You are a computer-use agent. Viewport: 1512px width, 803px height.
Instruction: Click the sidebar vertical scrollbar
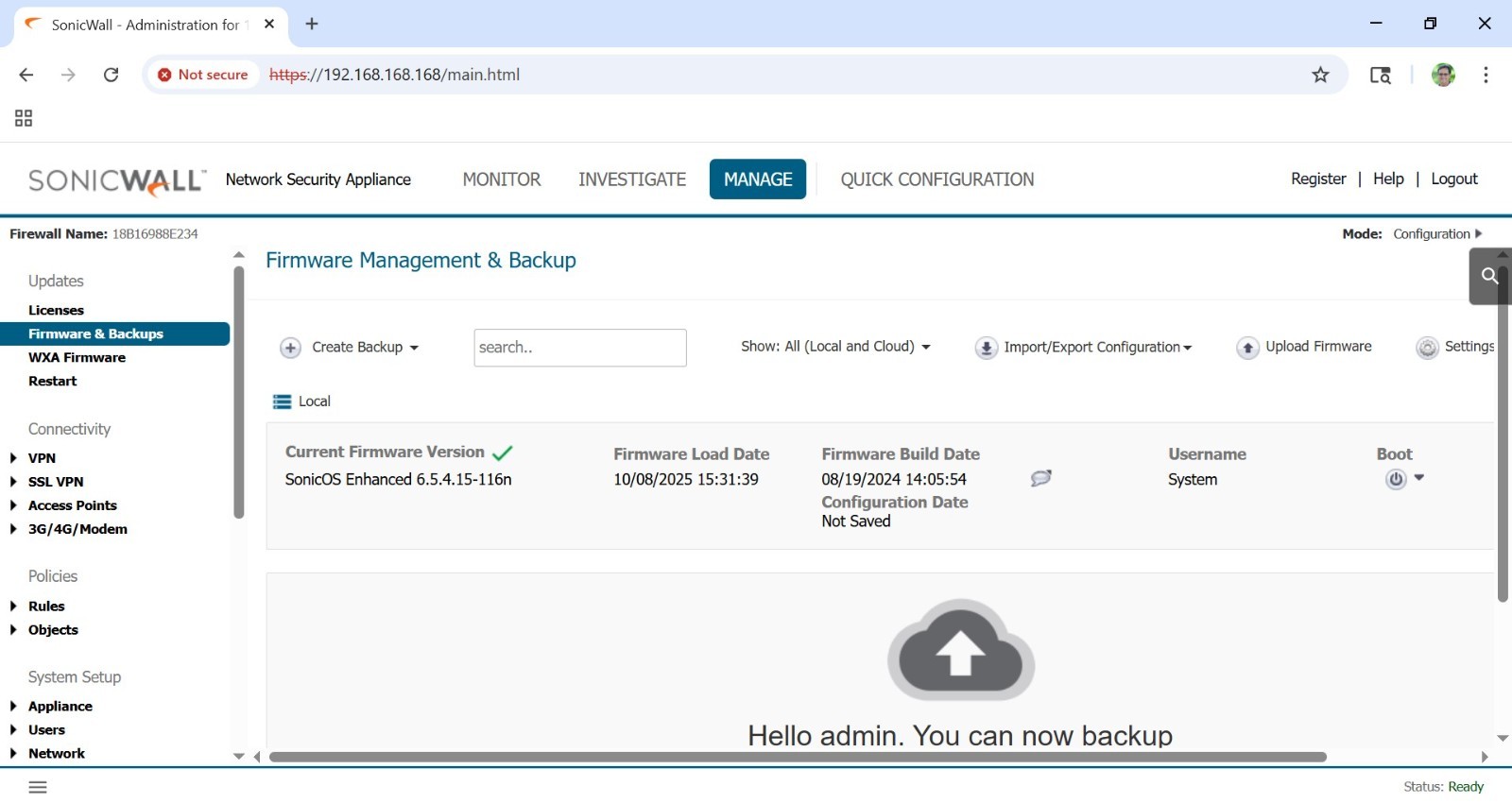[x=239, y=392]
